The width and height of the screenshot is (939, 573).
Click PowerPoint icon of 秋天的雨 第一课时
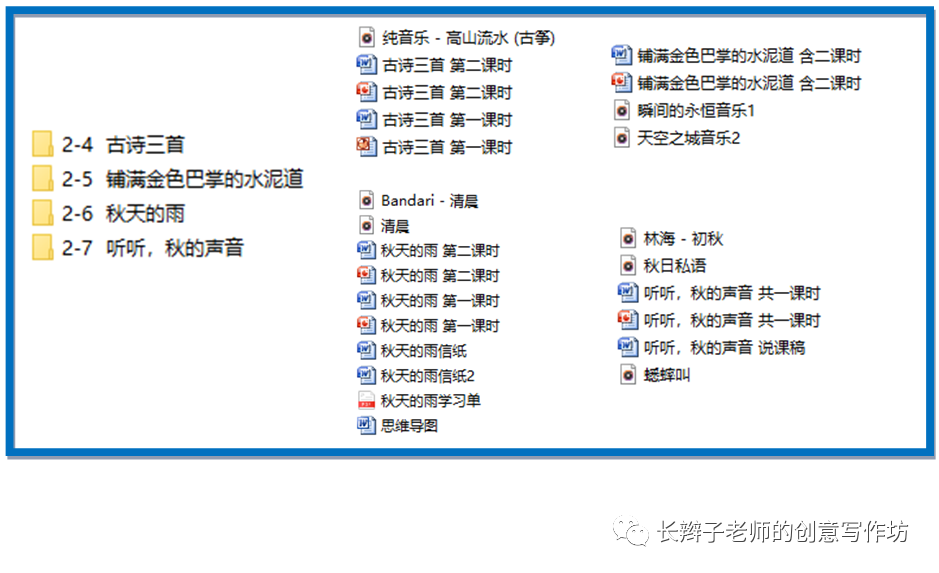366,325
